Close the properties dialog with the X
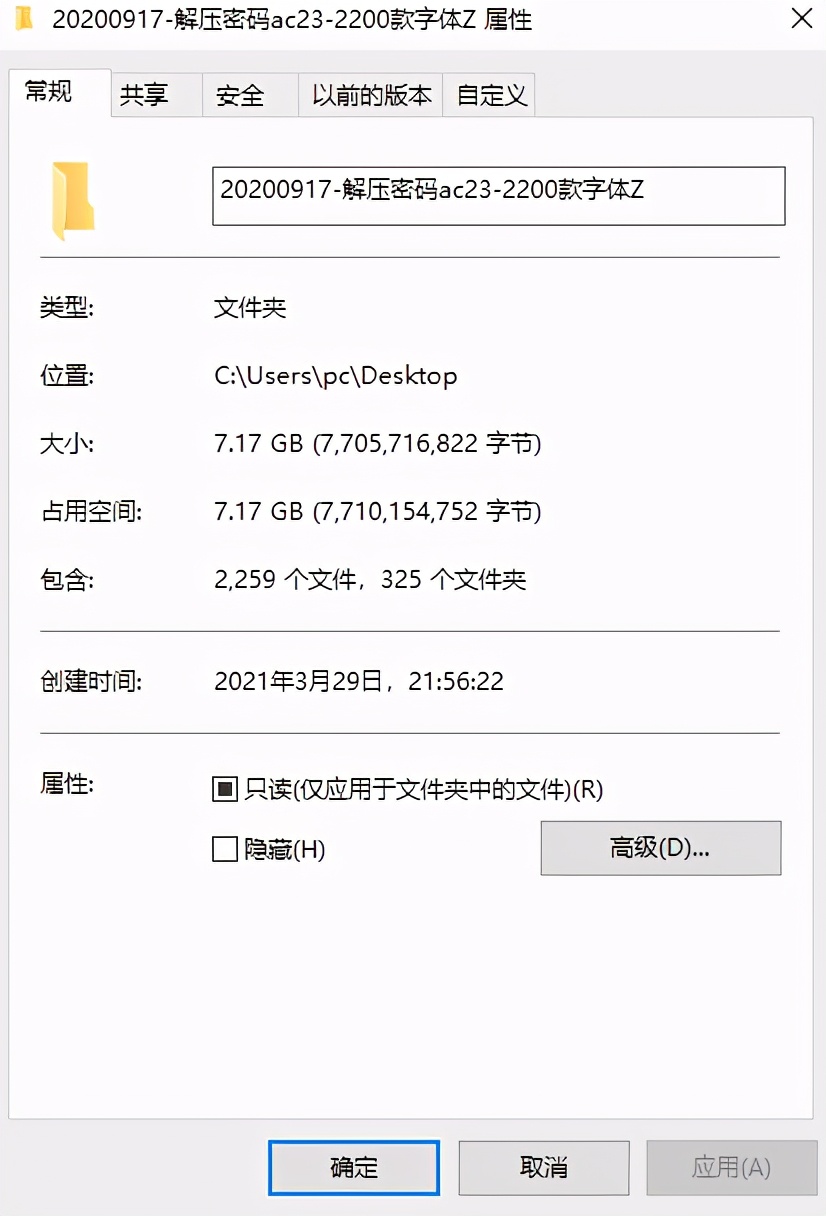Viewport: 826px width, 1216px height. tap(801, 19)
